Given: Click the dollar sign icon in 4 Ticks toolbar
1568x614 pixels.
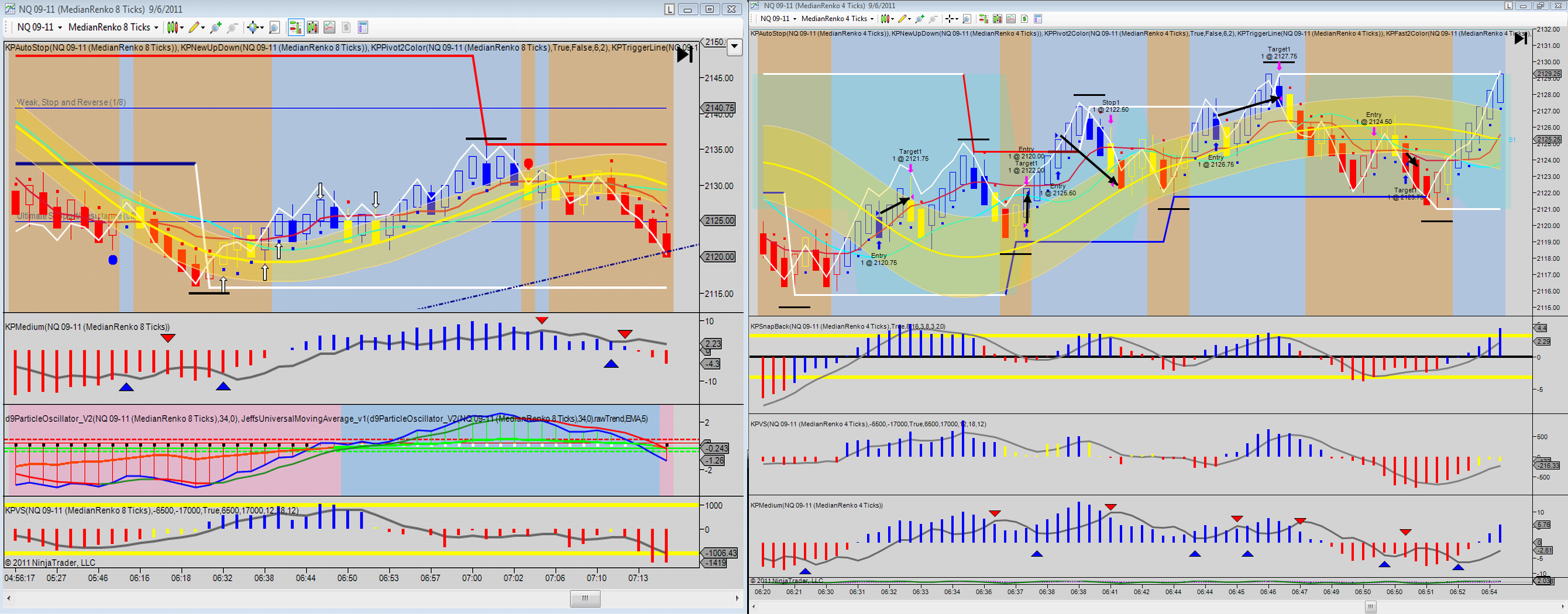Looking at the screenshot, I should 1024,19.
